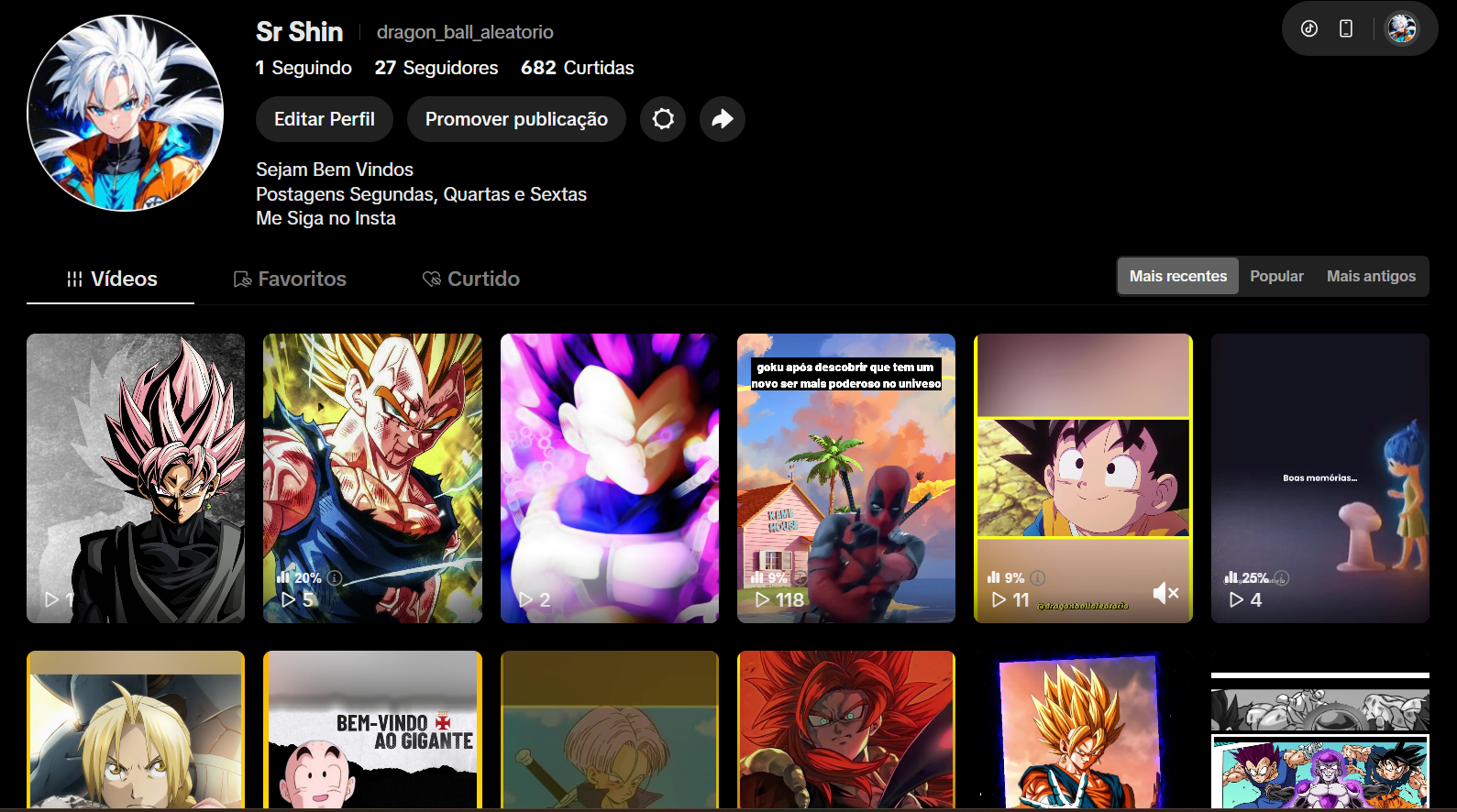This screenshot has height=812, width=1457.
Task: Click the bio line Postagens Segundas, Quartas e Sextas
Action: (x=421, y=194)
